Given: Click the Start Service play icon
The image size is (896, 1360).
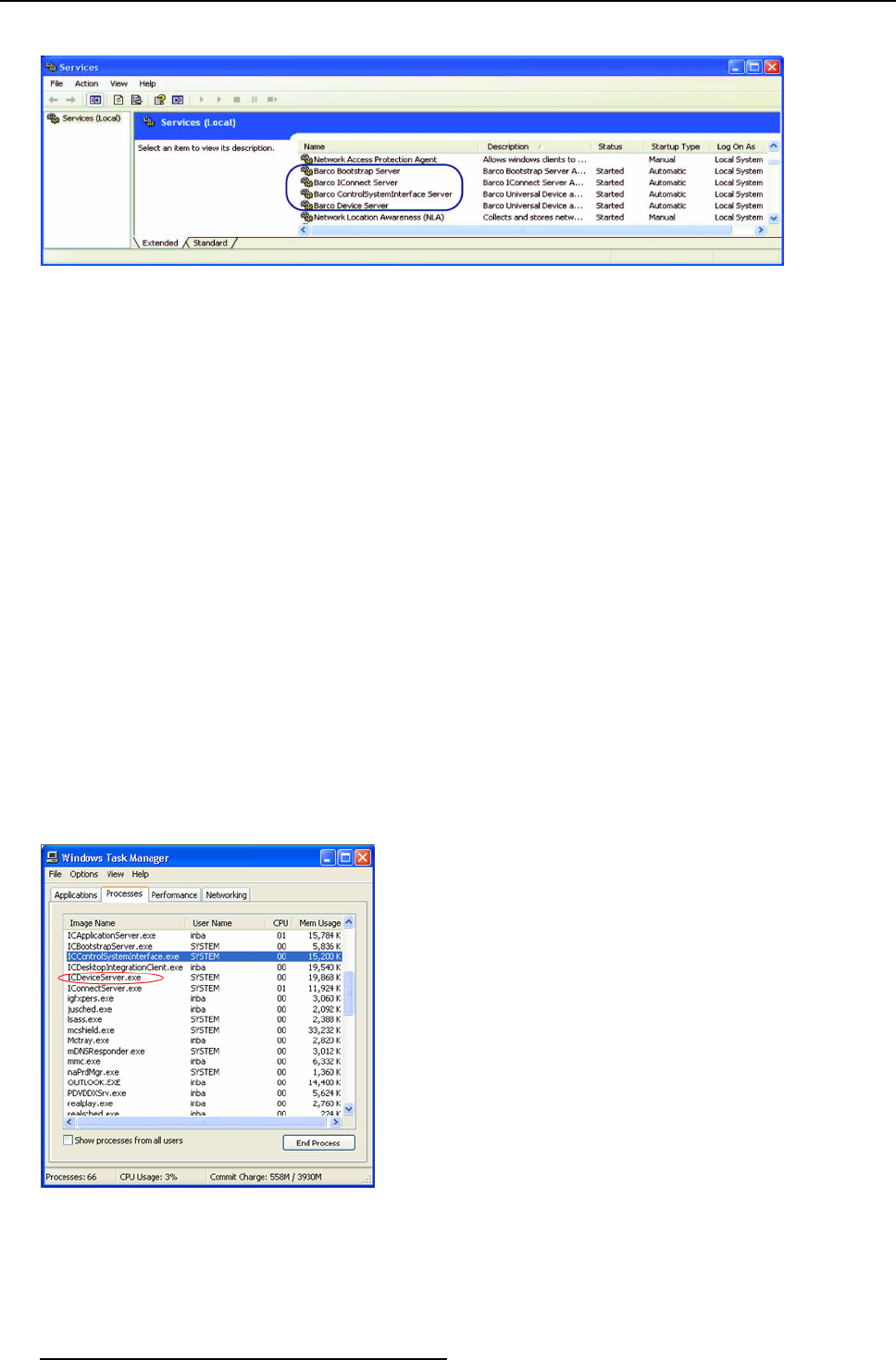Looking at the screenshot, I should tap(202, 100).
